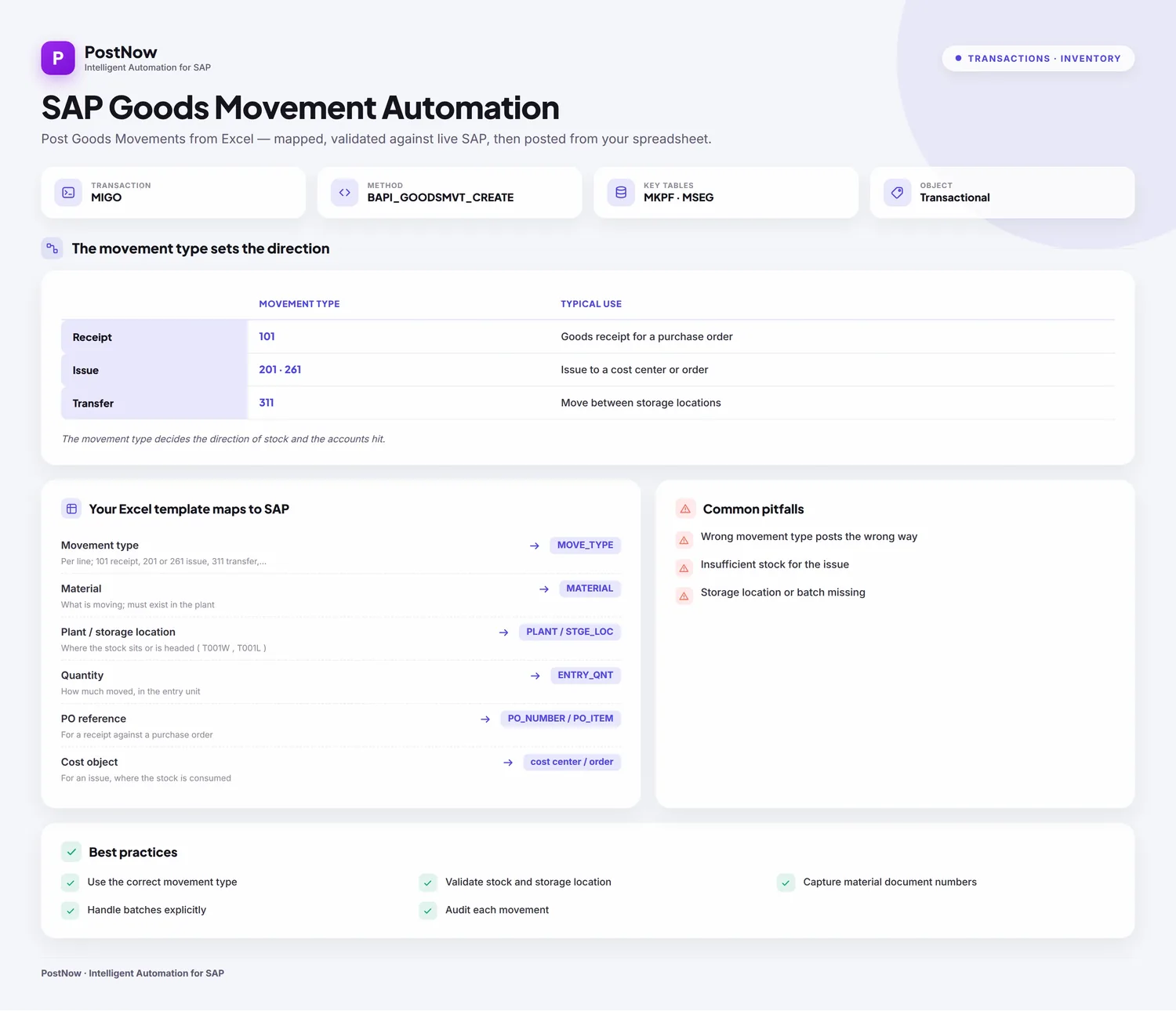Click check icon beside Capture material document numbers
This screenshot has height=1011, width=1176.
(786, 882)
